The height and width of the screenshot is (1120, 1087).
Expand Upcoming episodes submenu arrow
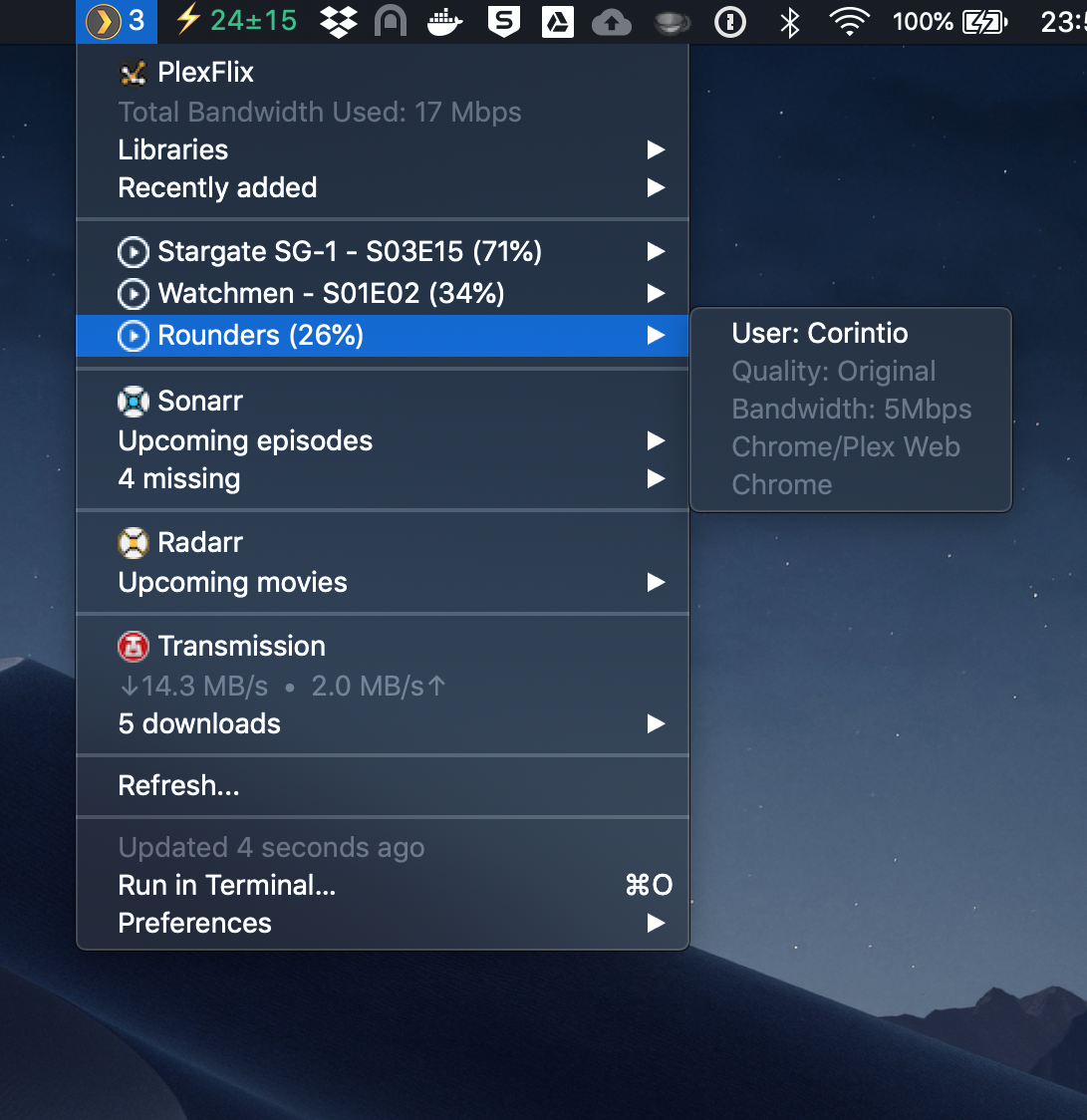[656, 440]
